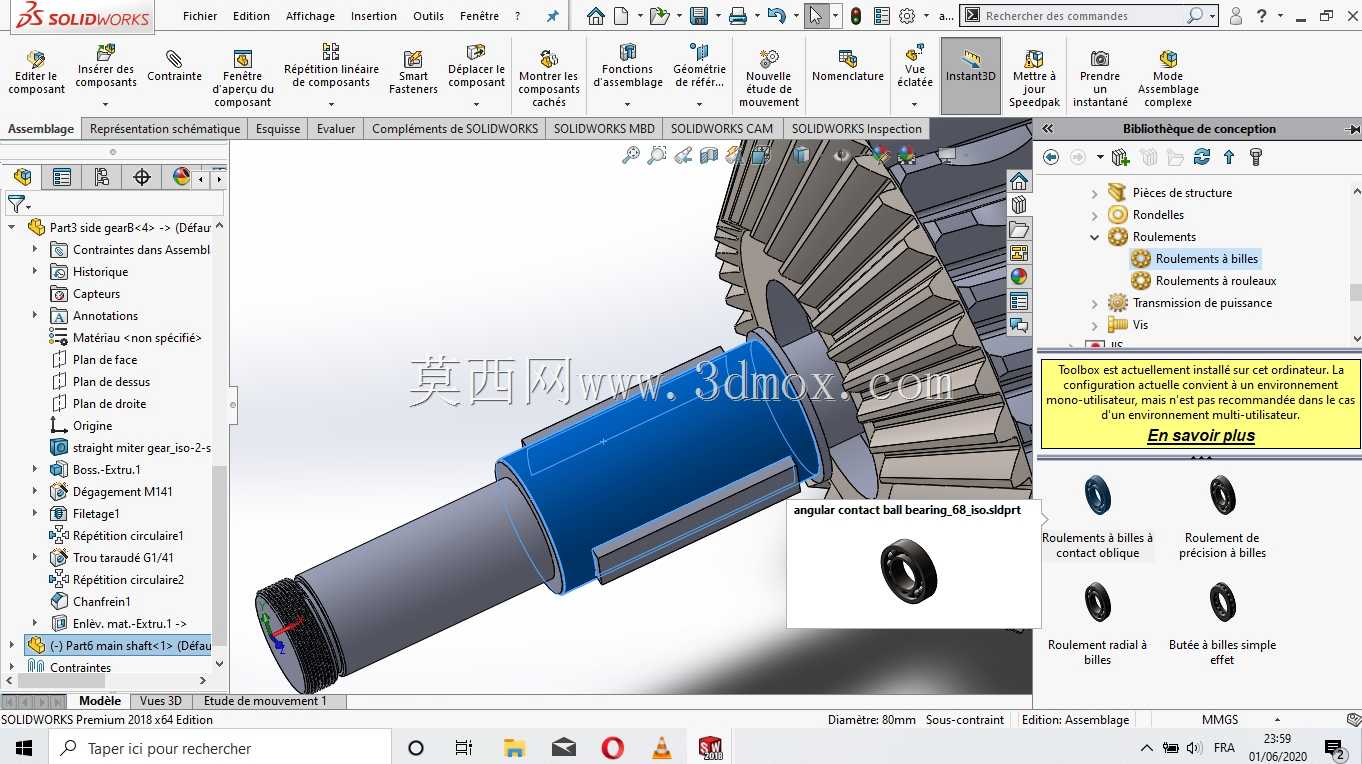Click MMGS unit system in status bar

click(1220, 719)
